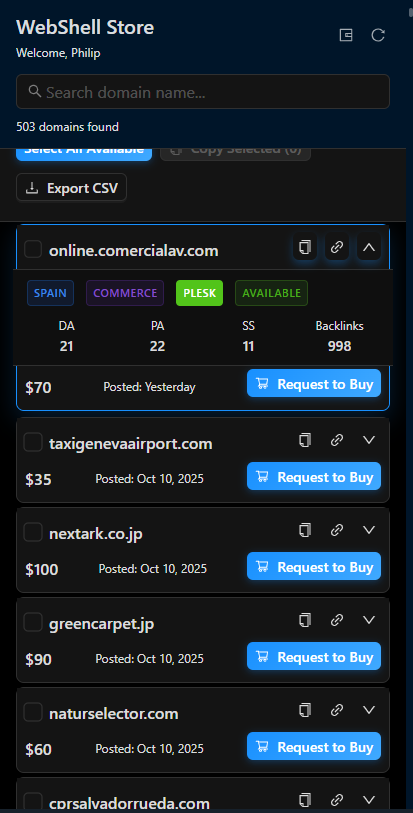Screen dimensions: 413x813
Task: Click the taxigenevaairport.com domain name
Action: 131,444
